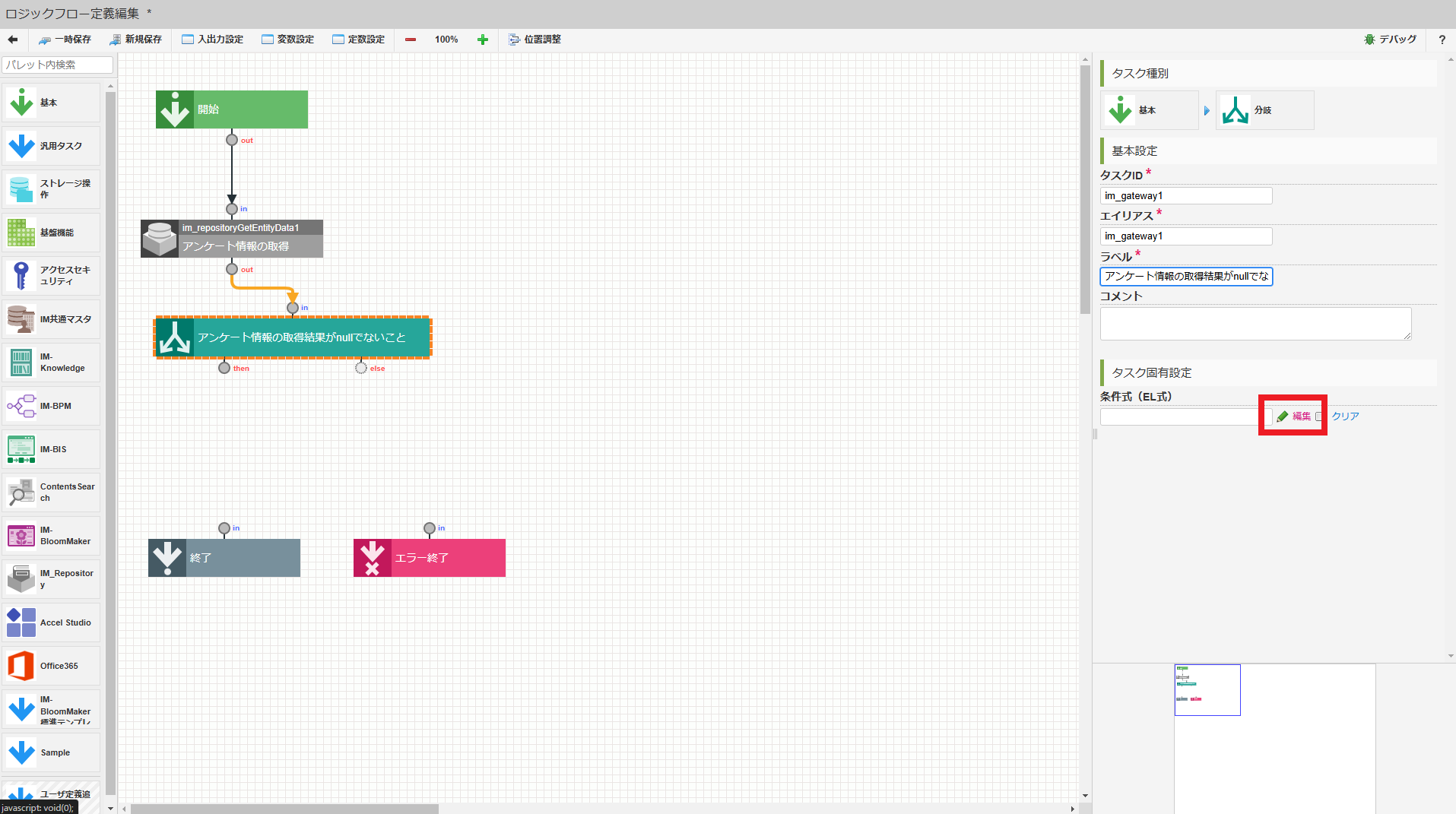The width and height of the screenshot is (1456, 814).
Task: Open the help with the ? icon
Action: (x=1442, y=40)
